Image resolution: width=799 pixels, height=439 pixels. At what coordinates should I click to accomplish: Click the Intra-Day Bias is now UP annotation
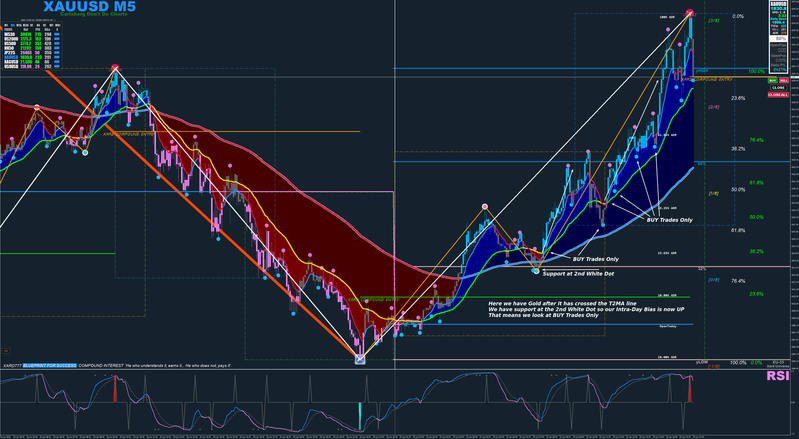click(x=586, y=309)
